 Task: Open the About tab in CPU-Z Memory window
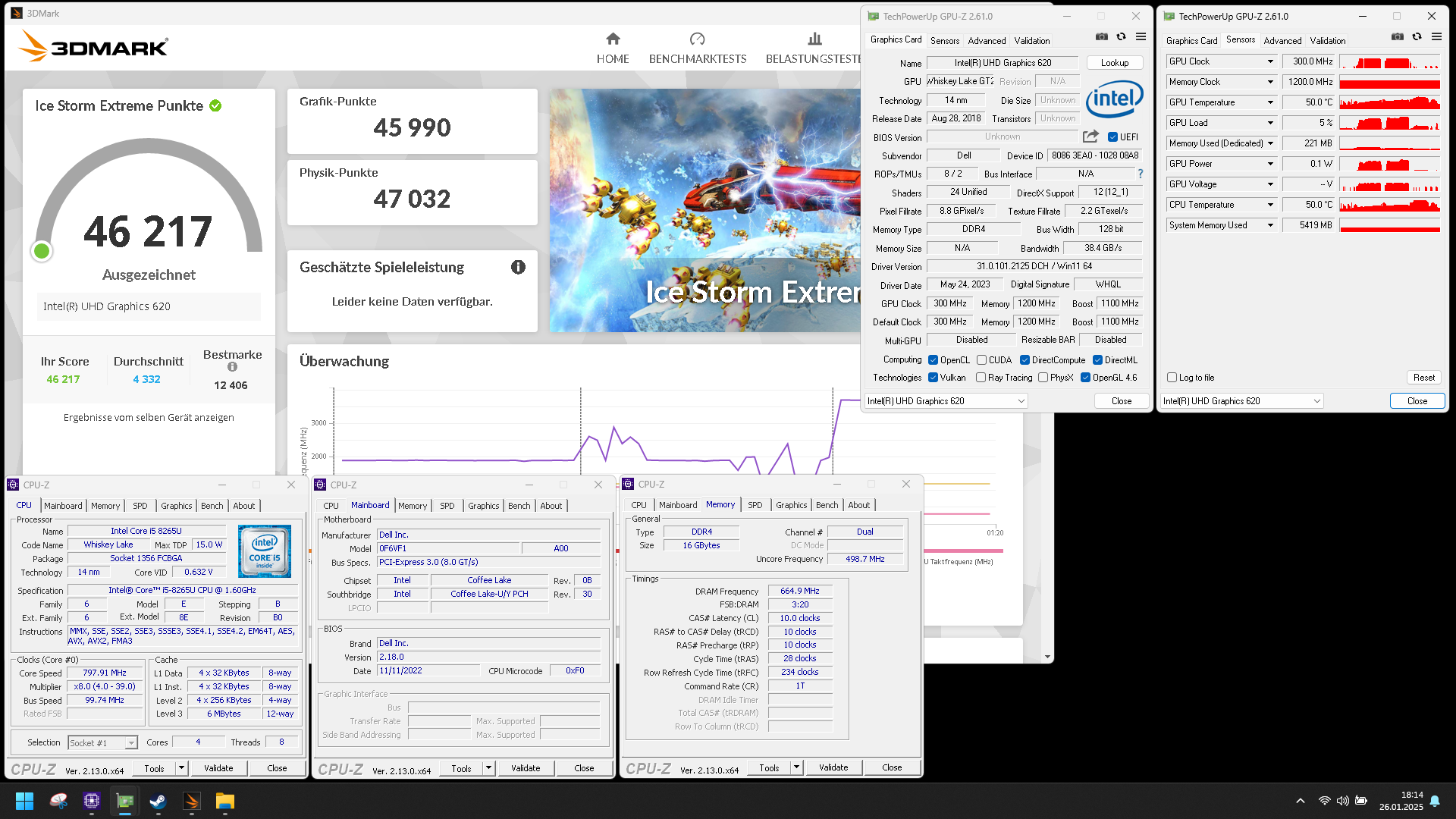(859, 505)
